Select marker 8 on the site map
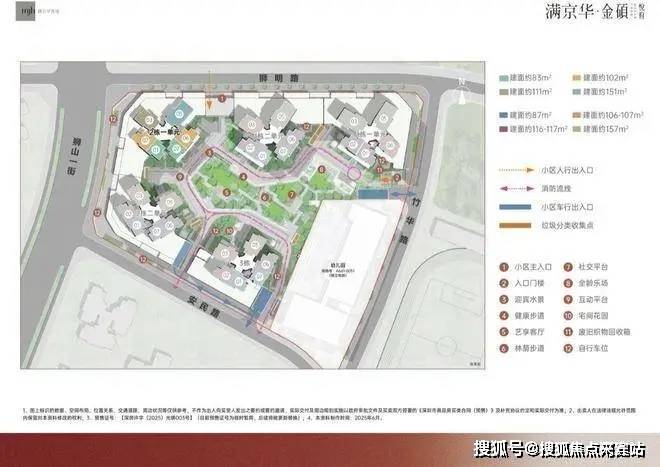This screenshot has width=660, height=467. point(322,169)
